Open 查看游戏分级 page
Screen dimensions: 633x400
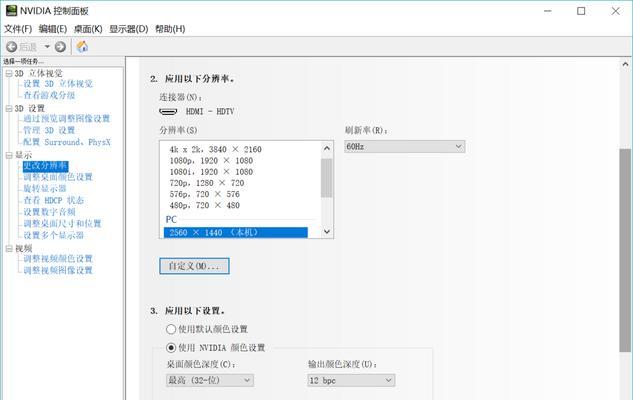[x=49, y=95]
